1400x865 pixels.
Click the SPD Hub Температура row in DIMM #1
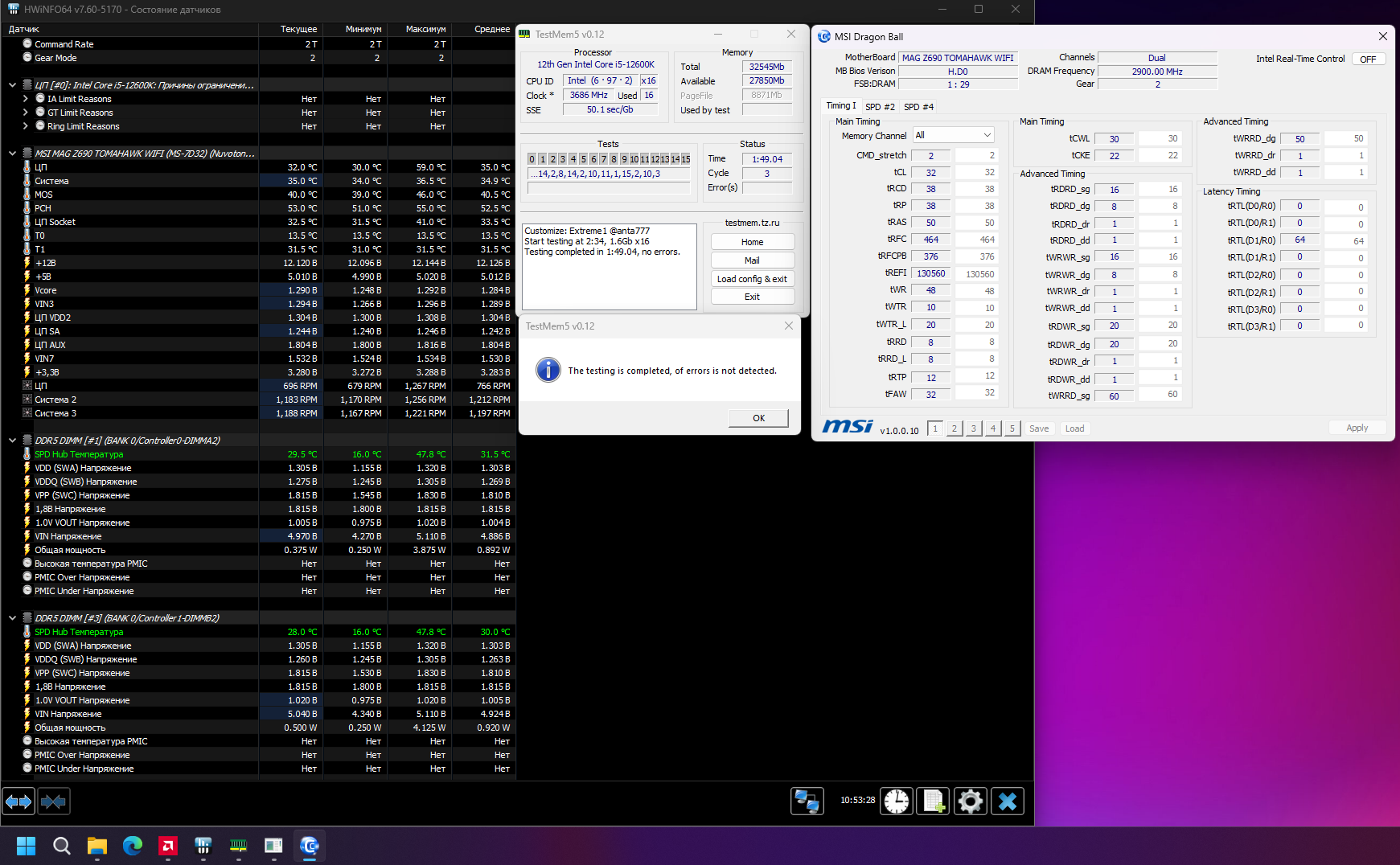coord(258,454)
